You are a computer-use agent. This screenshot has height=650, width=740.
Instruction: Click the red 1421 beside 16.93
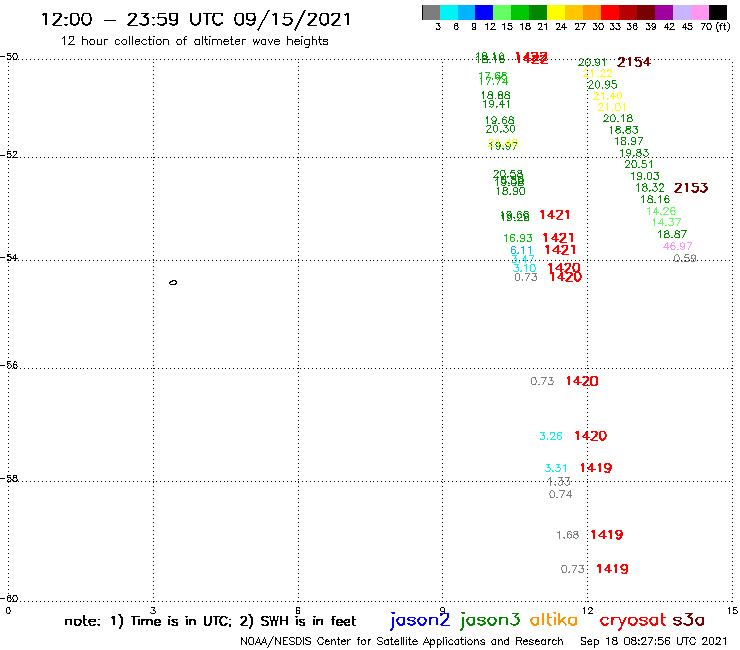tap(558, 238)
